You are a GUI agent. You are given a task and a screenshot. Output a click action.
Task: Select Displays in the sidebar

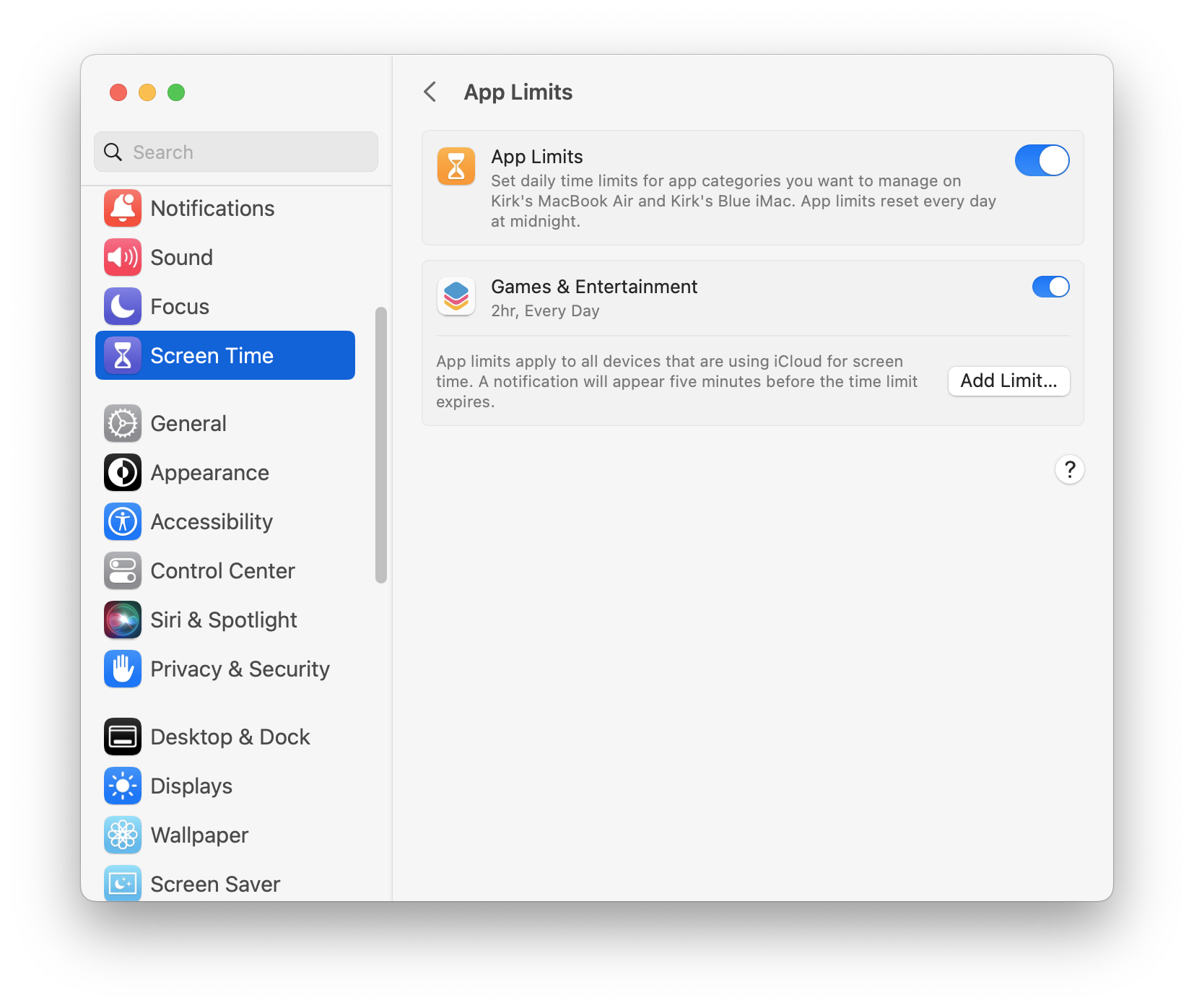[225, 786]
